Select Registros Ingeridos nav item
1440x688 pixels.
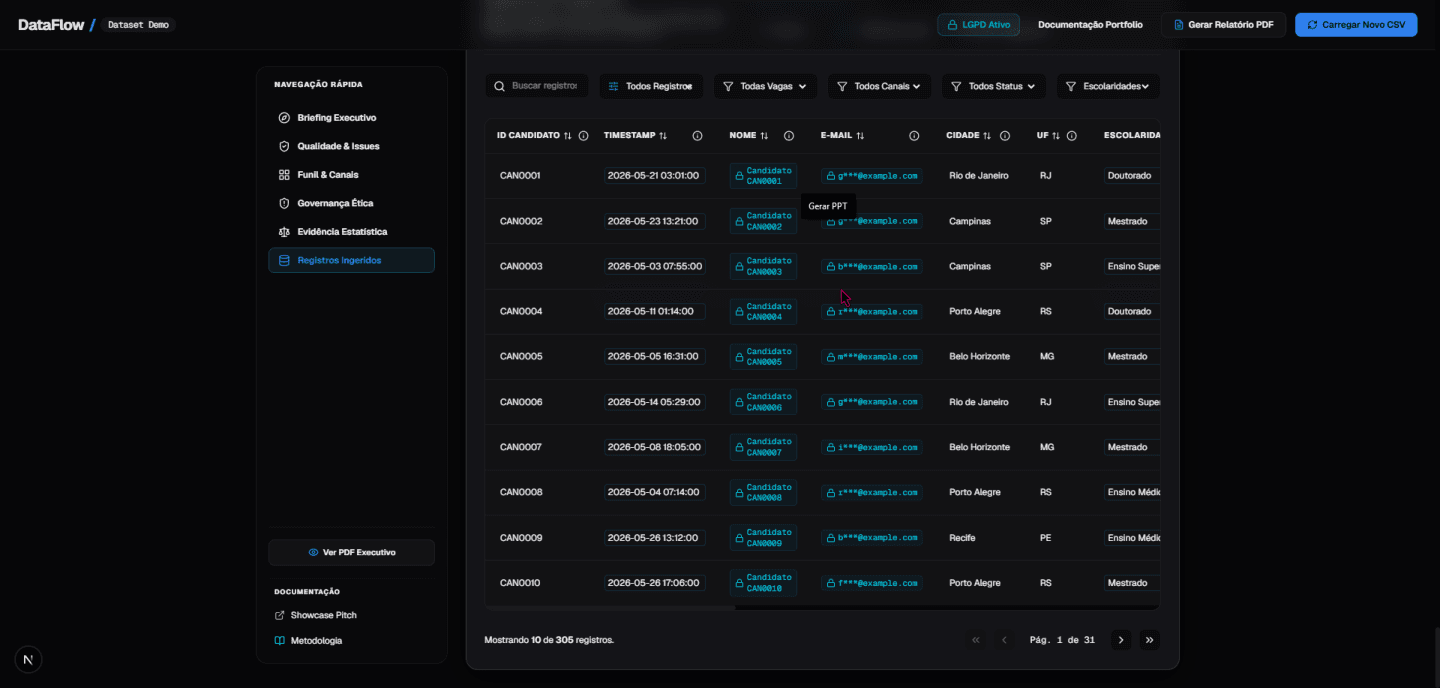[x=351, y=260]
